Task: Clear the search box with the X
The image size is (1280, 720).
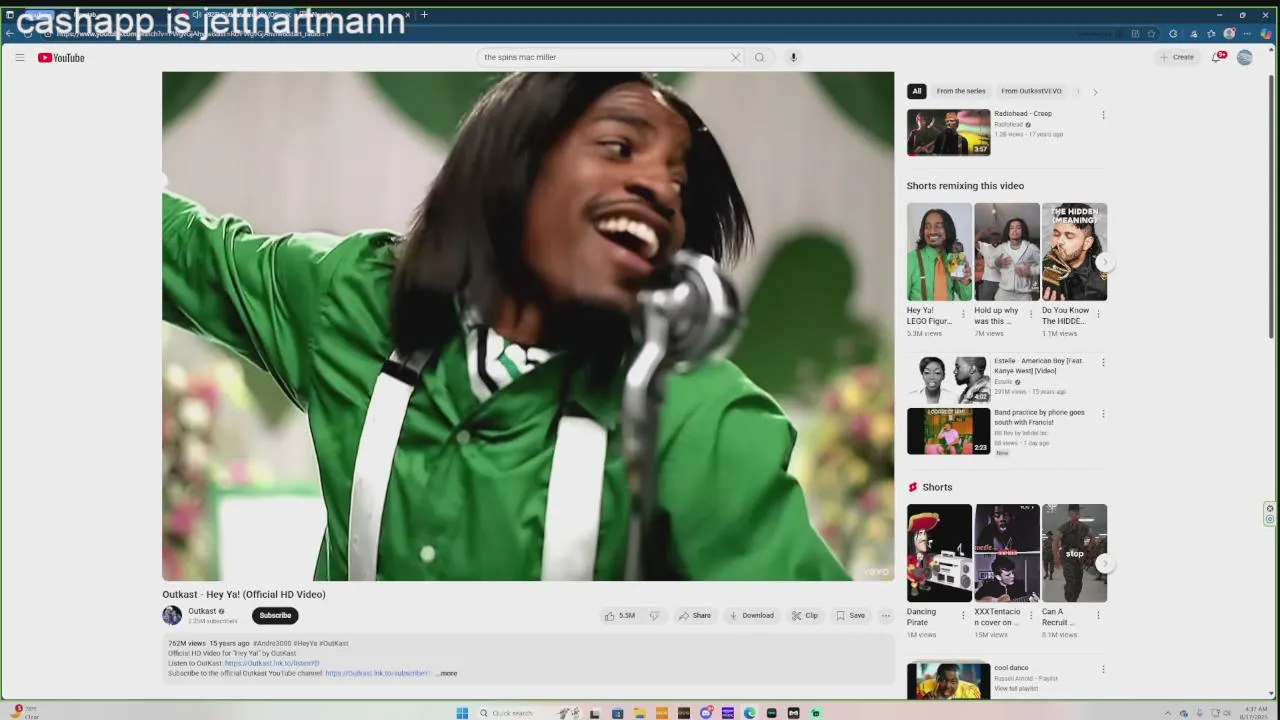Action: pos(735,57)
